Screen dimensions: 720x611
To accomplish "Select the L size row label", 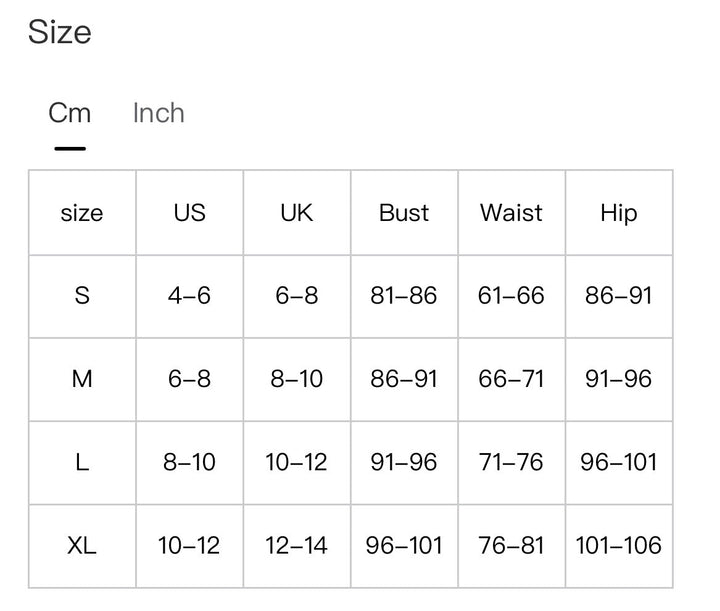I will tap(82, 462).
